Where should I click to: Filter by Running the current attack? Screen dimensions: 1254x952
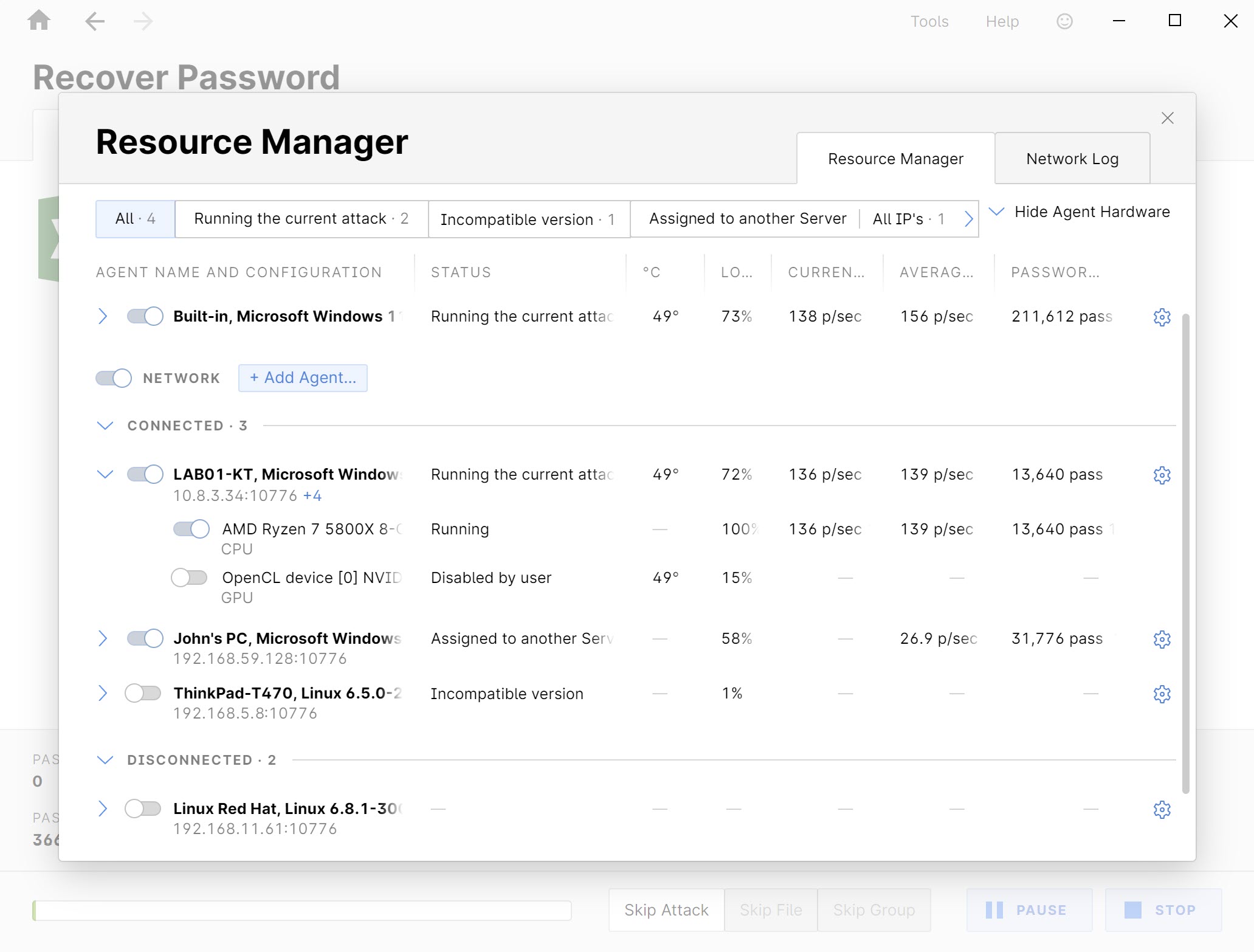coord(301,219)
